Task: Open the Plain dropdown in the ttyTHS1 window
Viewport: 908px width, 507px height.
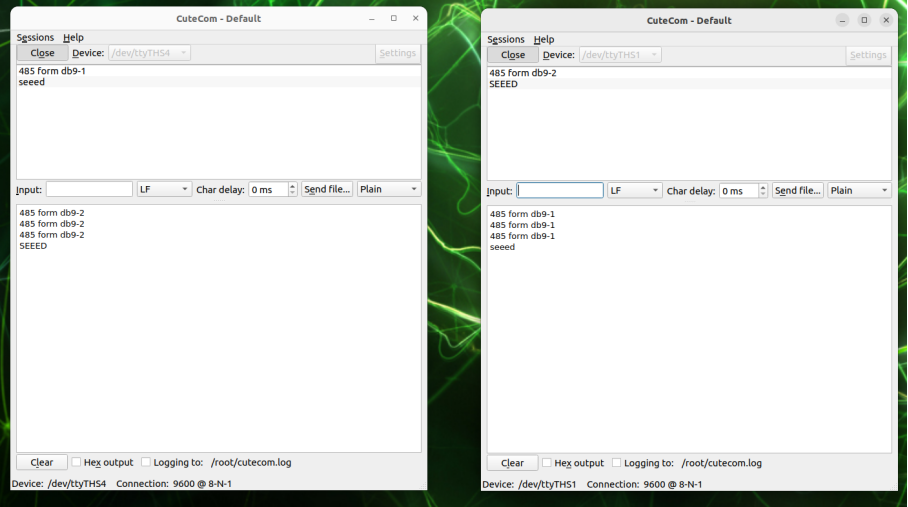Action: pyautogui.click(x=859, y=191)
